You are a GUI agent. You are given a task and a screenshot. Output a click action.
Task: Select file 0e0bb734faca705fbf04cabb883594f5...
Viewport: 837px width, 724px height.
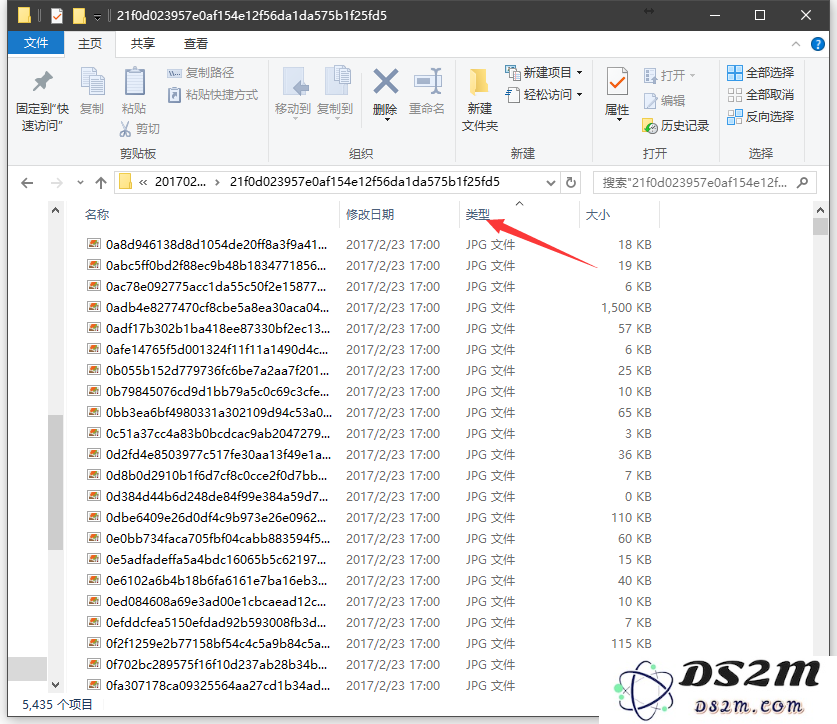(217, 539)
